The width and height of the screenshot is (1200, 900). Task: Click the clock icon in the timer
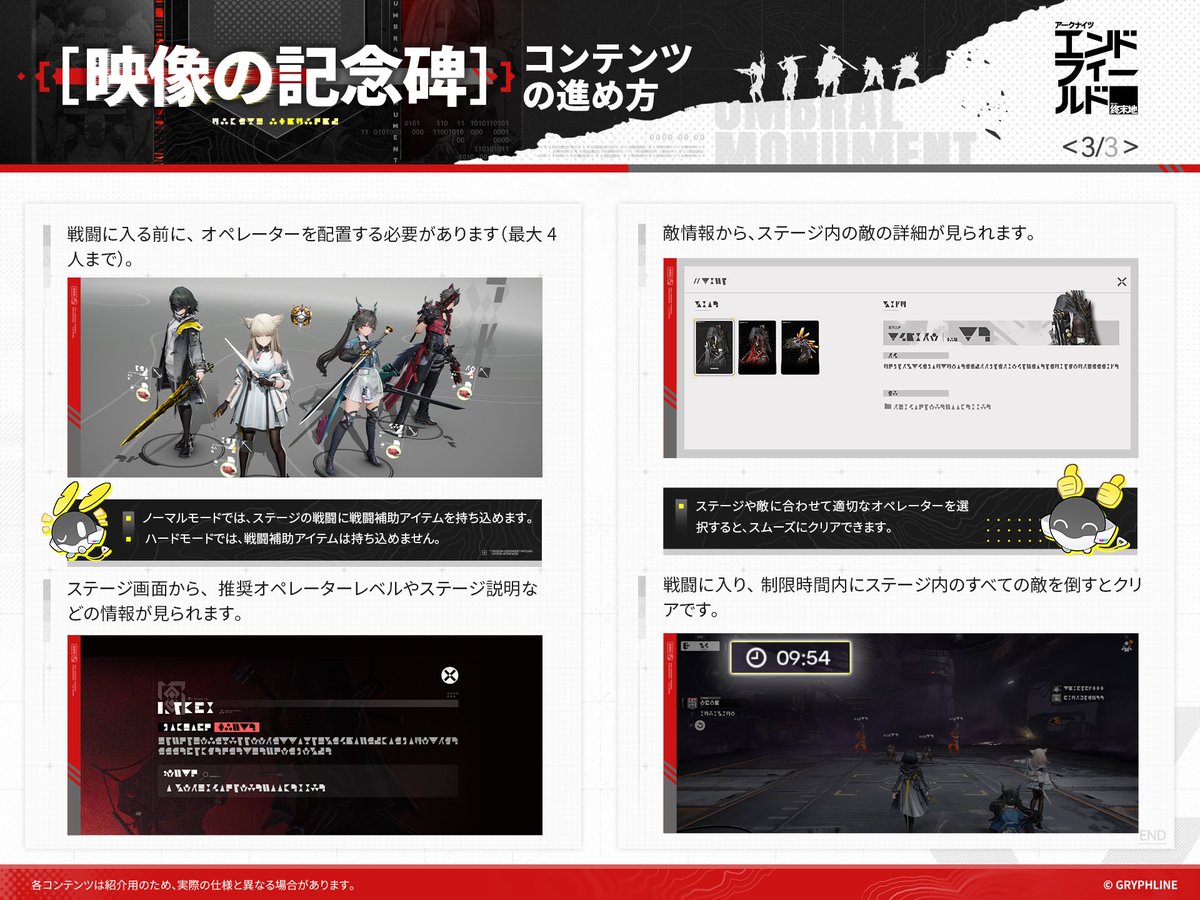click(x=756, y=657)
